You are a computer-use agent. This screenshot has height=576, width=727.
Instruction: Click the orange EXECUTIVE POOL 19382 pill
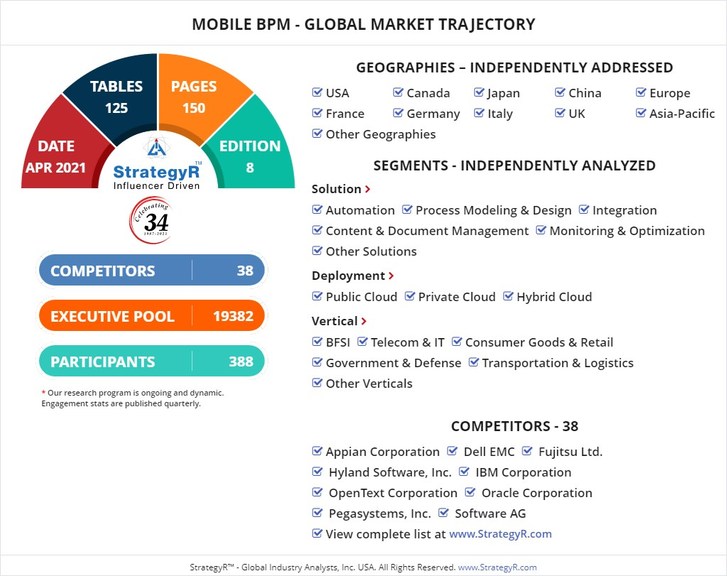click(x=152, y=316)
